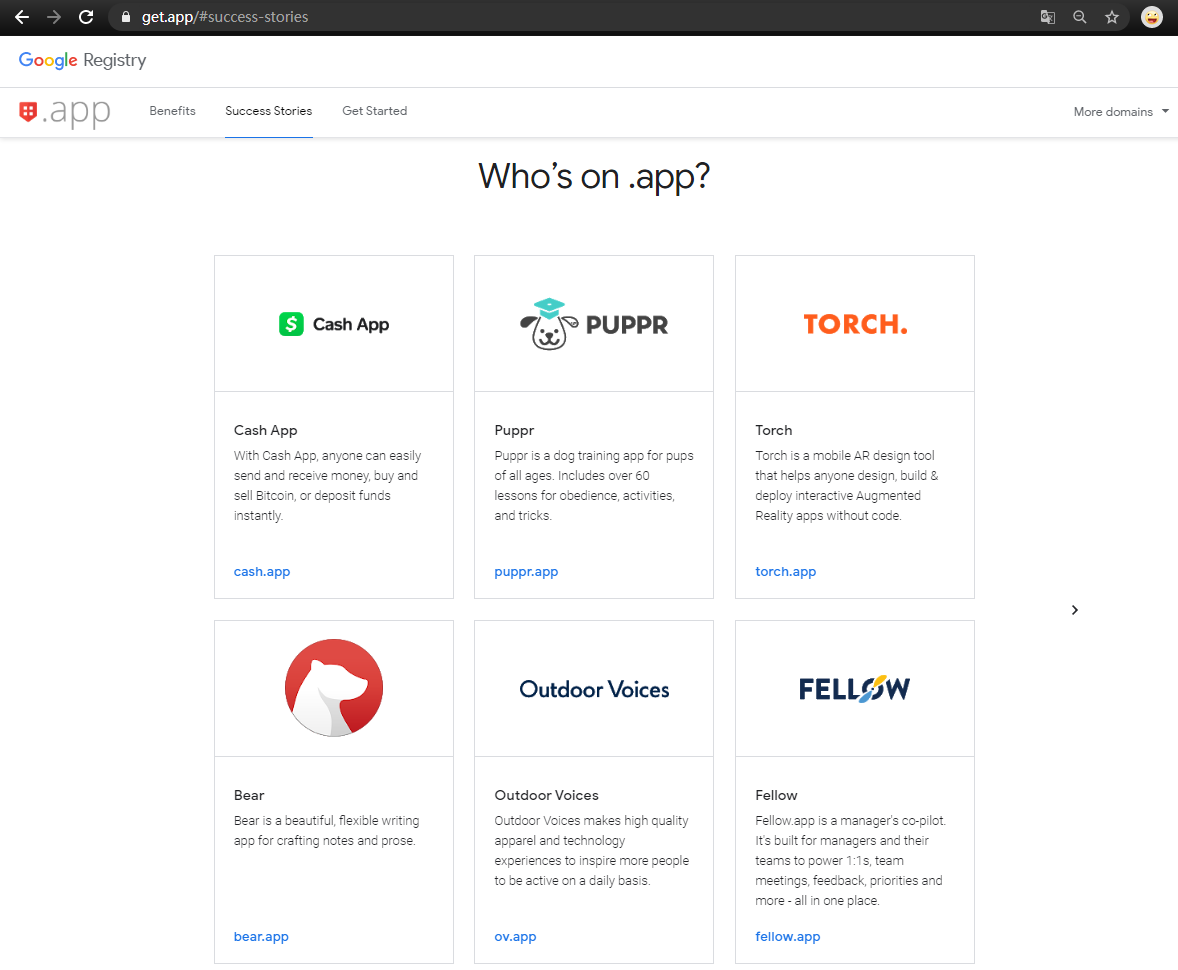Screen dimensions: 1178x970
Task: Click the Google Registry logo
Action: (83, 60)
